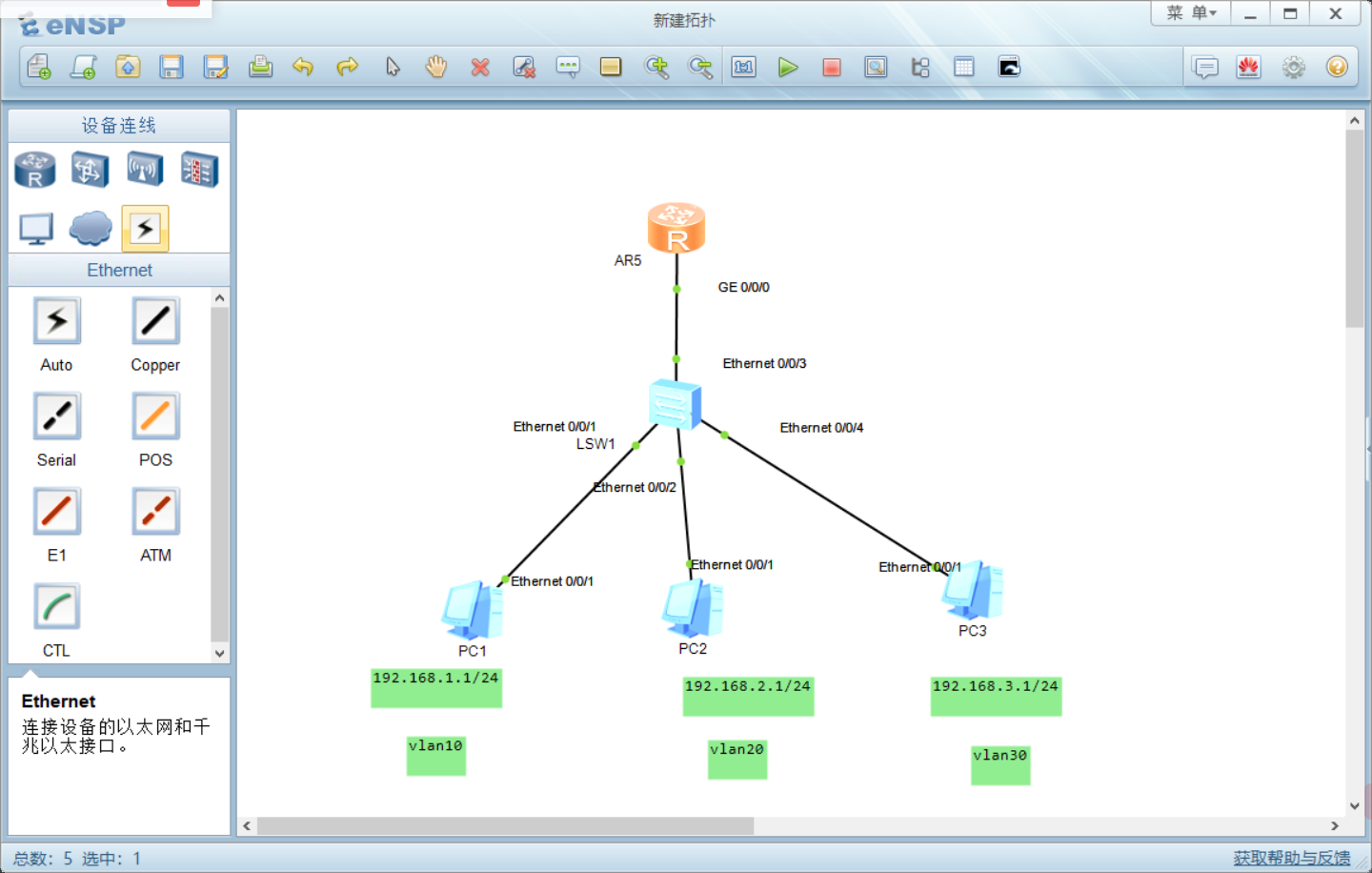
Task: Select the WLAN device category
Action: pyautogui.click(x=145, y=171)
